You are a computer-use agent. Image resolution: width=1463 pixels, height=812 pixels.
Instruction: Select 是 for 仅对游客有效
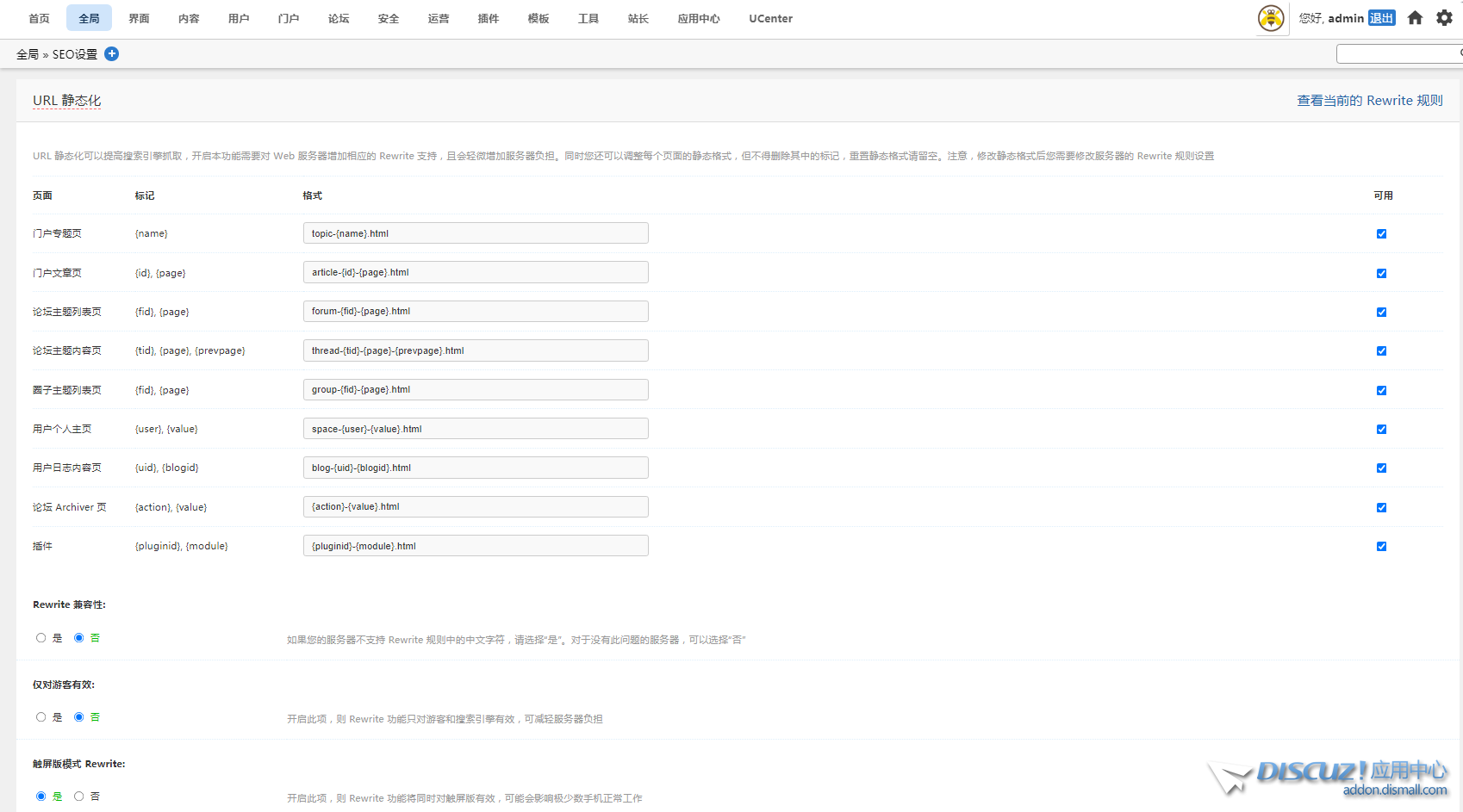click(x=41, y=717)
